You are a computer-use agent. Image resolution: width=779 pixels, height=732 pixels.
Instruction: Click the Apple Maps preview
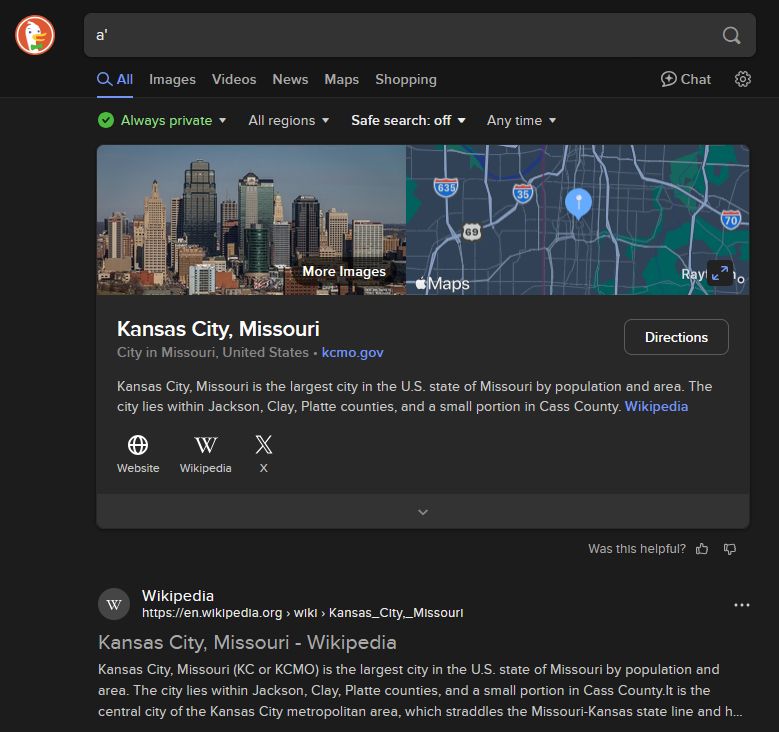pos(577,220)
